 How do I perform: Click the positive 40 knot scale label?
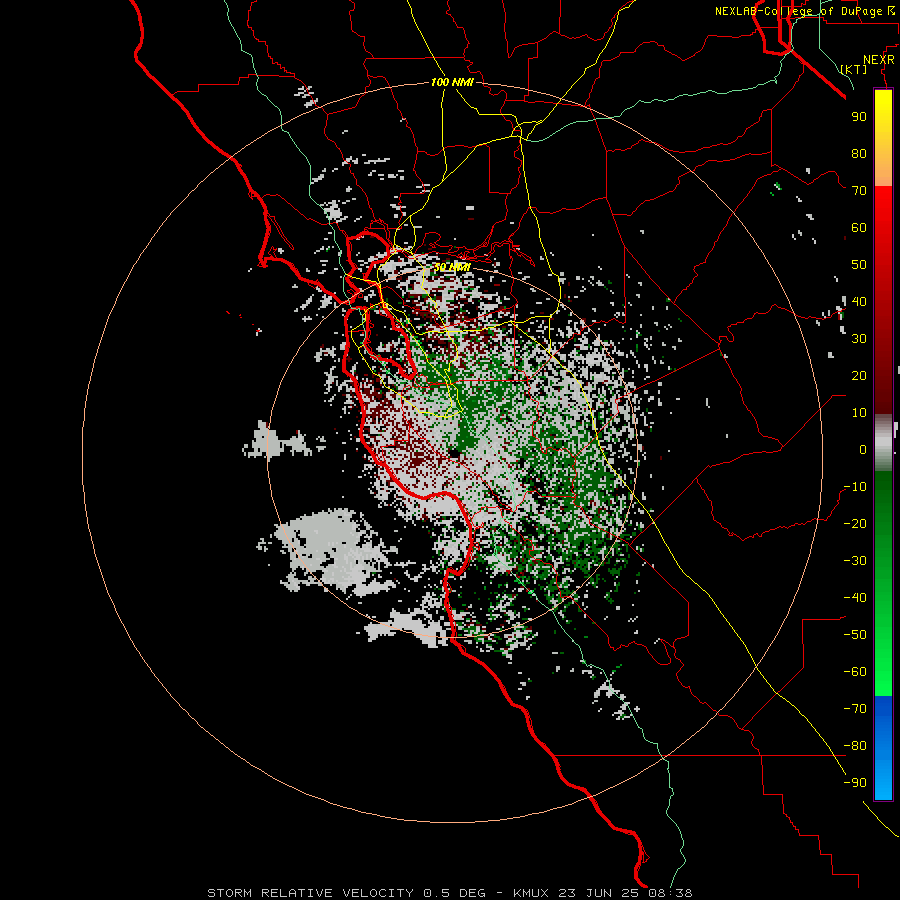tap(859, 302)
